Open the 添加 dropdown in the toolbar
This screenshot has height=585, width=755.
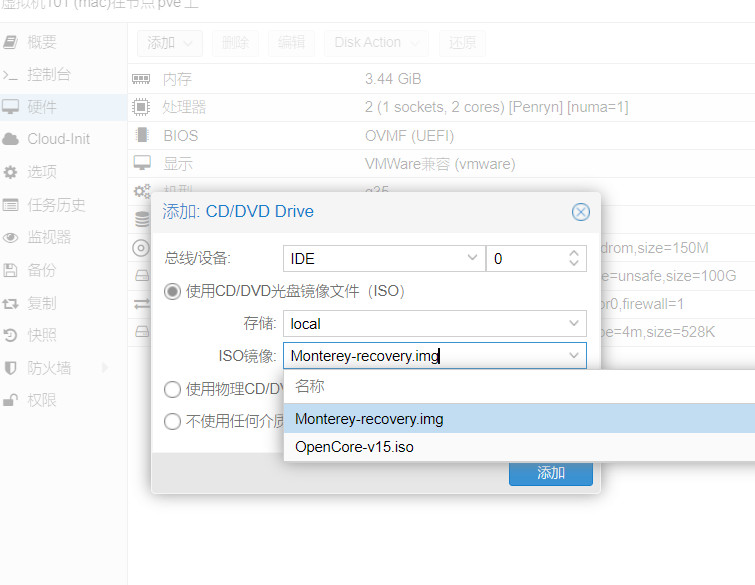(169, 43)
